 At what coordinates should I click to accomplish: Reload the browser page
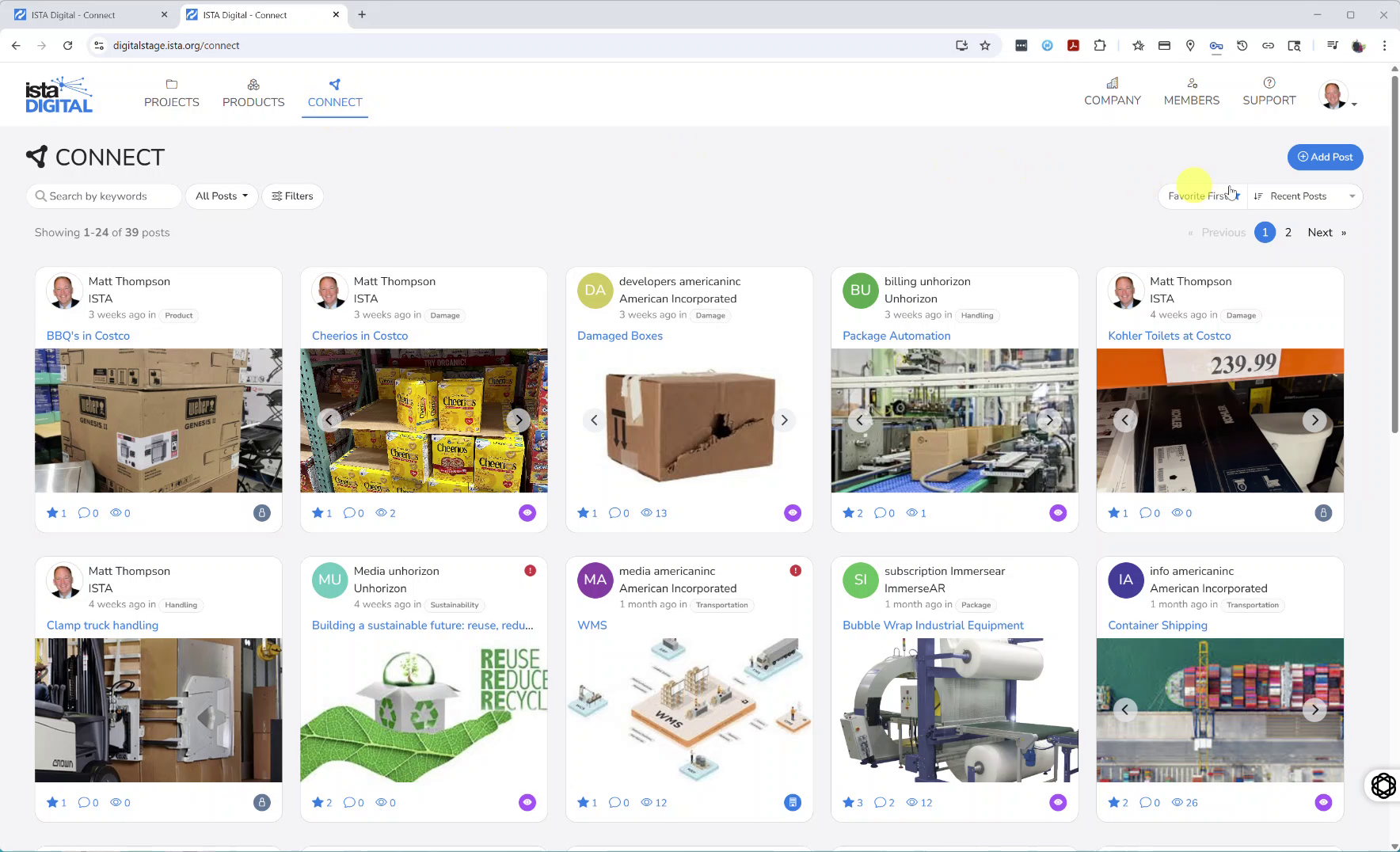click(68, 46)
